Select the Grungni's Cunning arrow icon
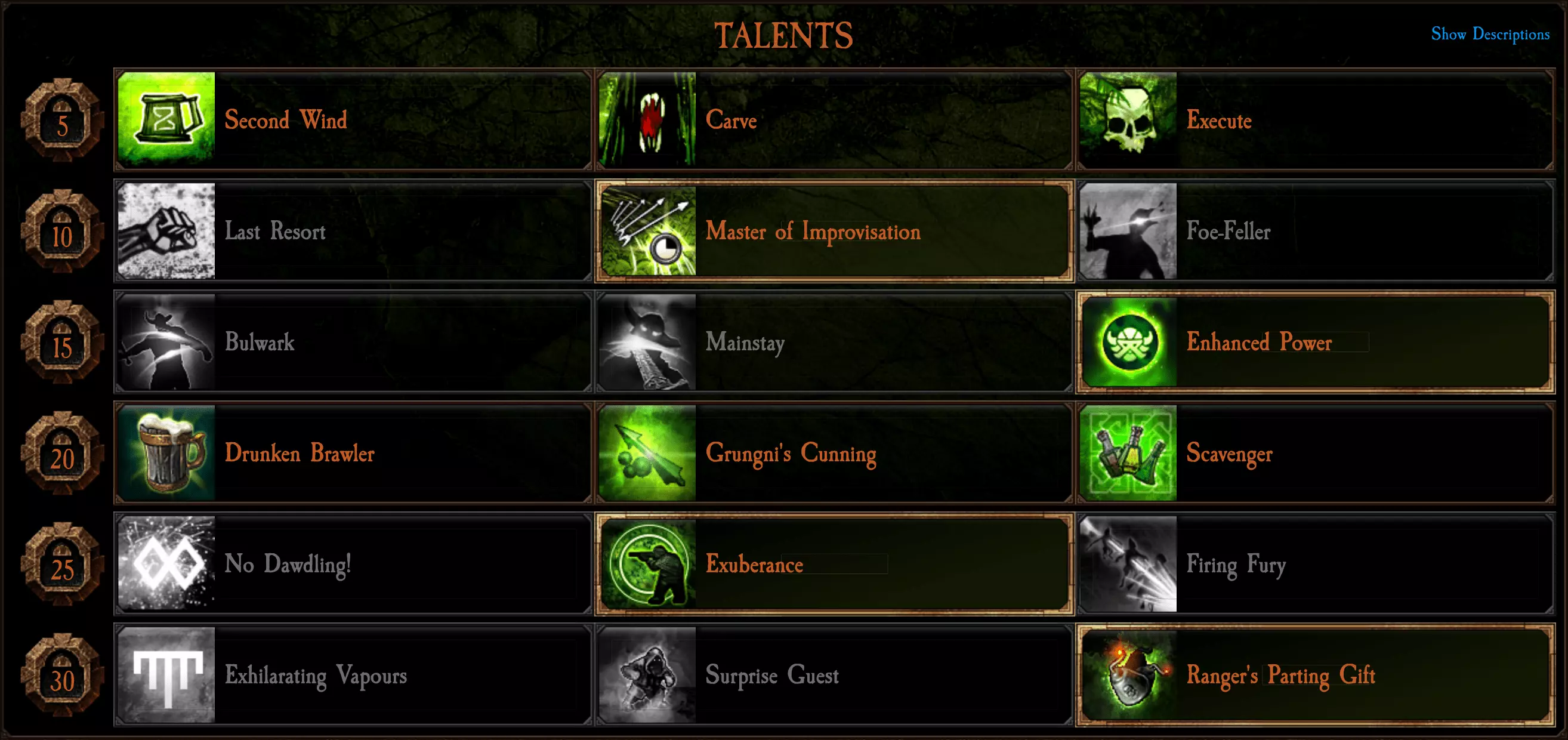 [x=647, y=452]
